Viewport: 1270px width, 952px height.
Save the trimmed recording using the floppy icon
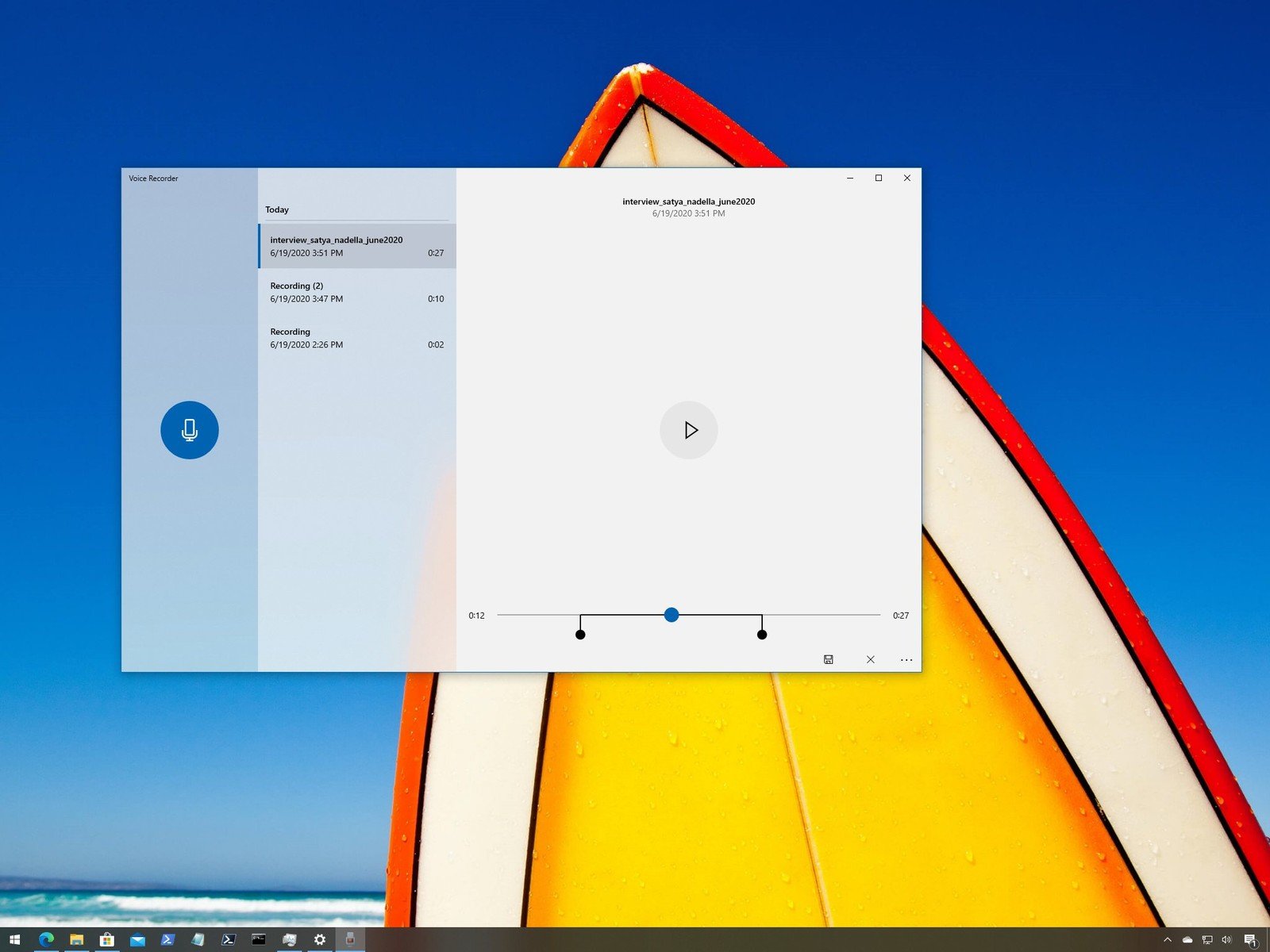[829, 659]
